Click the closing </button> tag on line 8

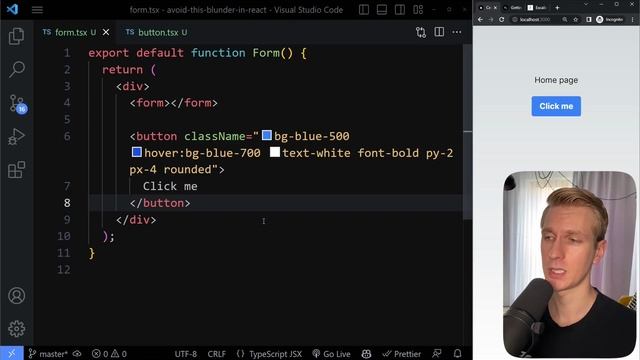click(x=160, y=203)
